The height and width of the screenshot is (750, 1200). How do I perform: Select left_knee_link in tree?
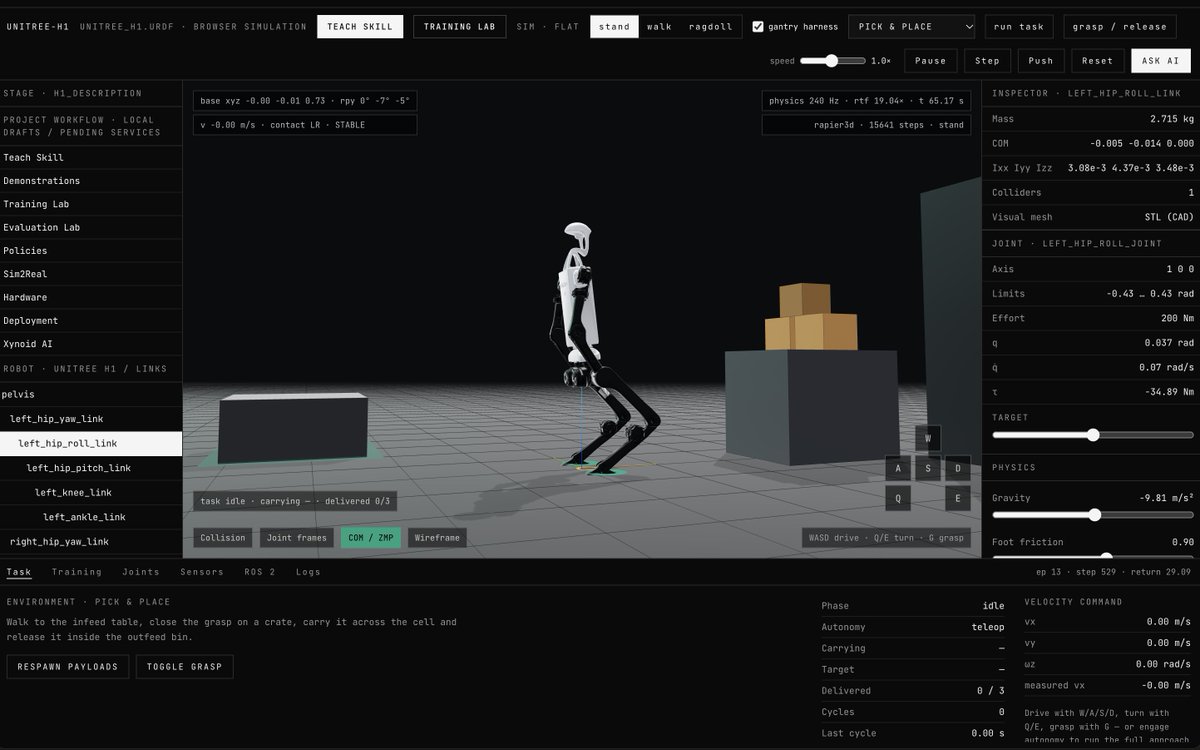pos(91,492)
